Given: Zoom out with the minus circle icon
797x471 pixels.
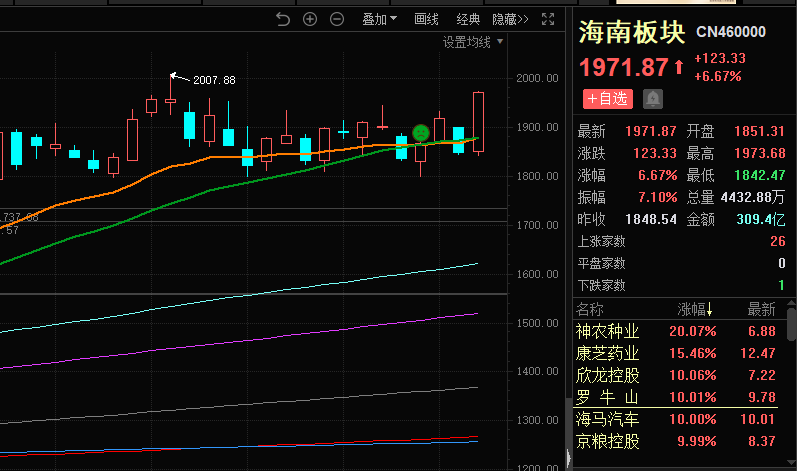Looking at the screenshot, I should tap(336, 19).
